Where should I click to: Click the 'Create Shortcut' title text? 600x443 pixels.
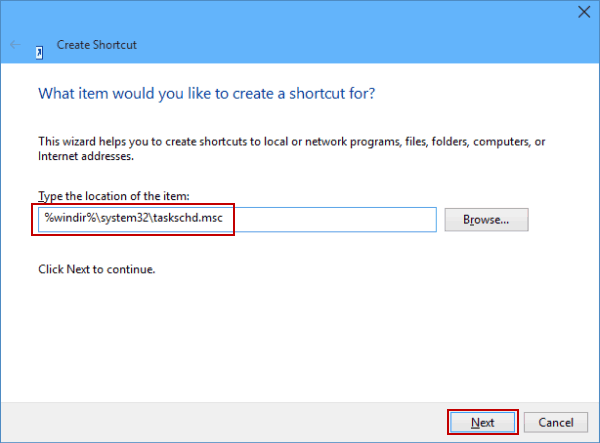[x=96, y=45]
